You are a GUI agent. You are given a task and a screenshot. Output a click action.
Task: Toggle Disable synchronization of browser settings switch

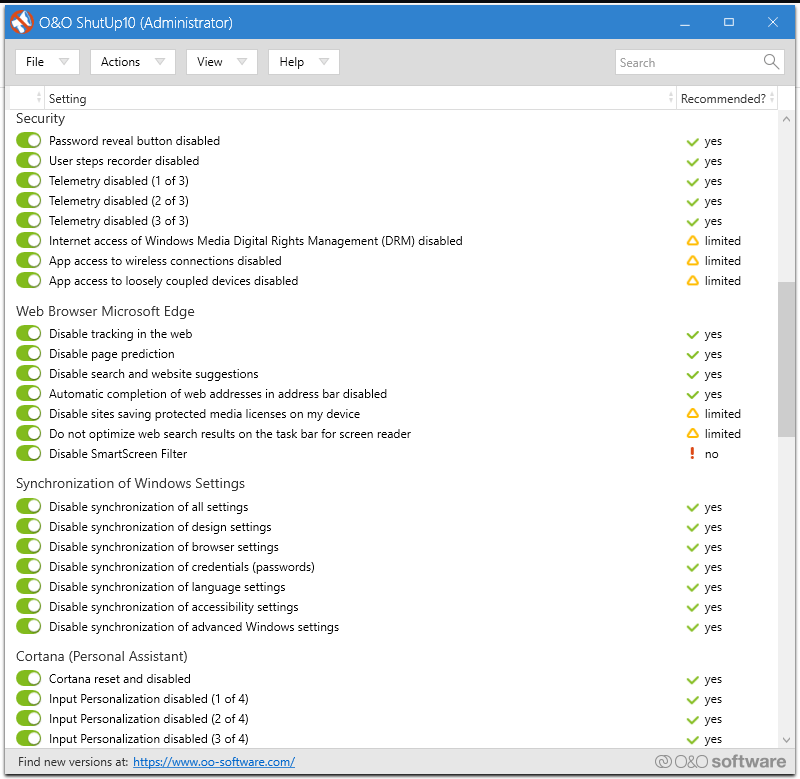pyautogui.click(x=29, y=546)
